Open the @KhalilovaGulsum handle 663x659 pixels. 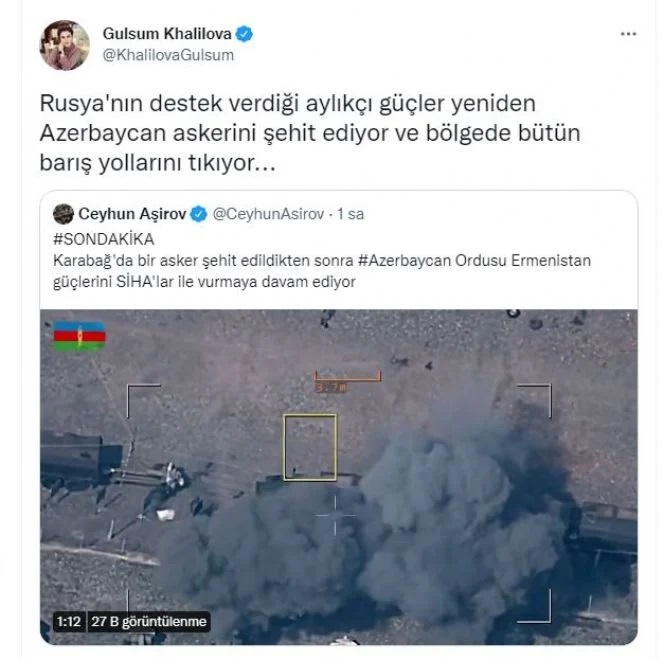(x=168, y=55)
